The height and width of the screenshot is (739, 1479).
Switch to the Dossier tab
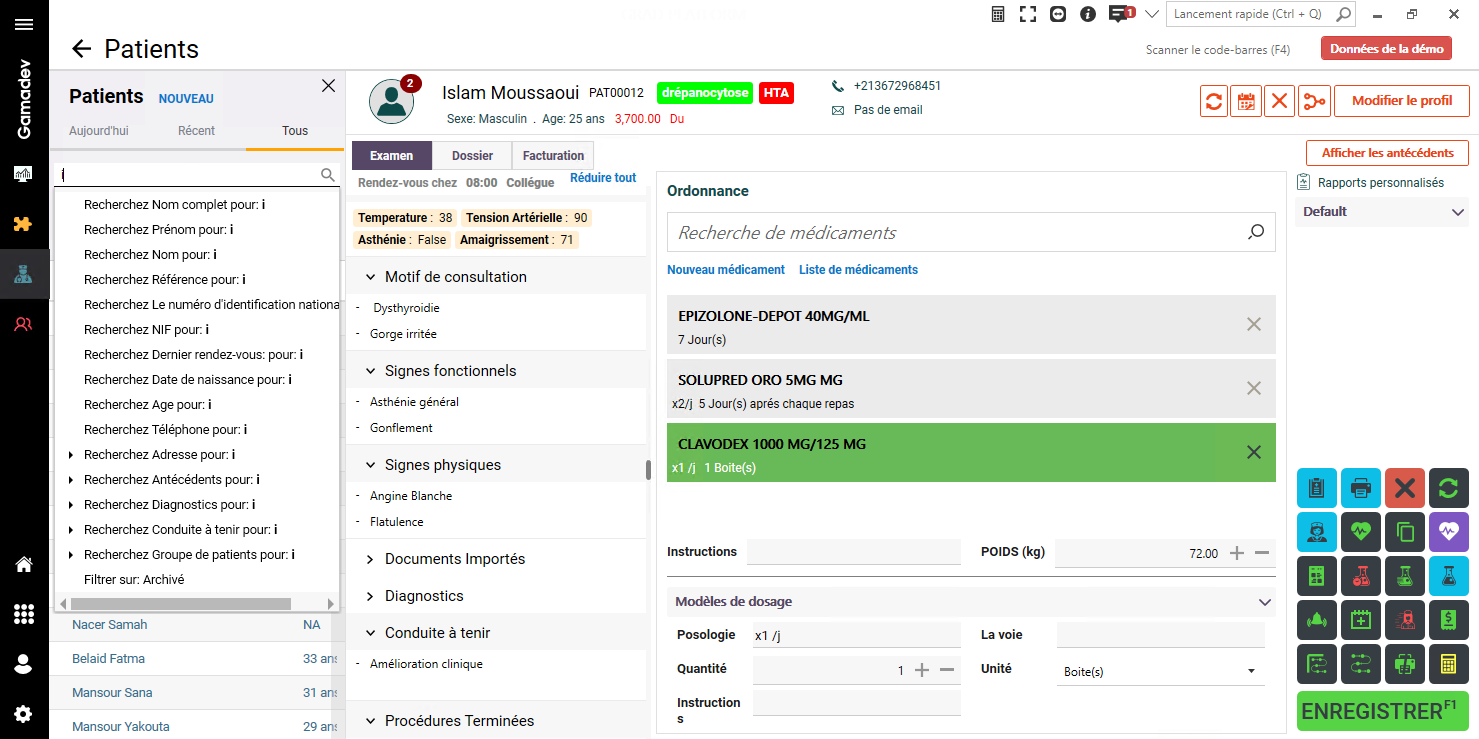point(472,156)
